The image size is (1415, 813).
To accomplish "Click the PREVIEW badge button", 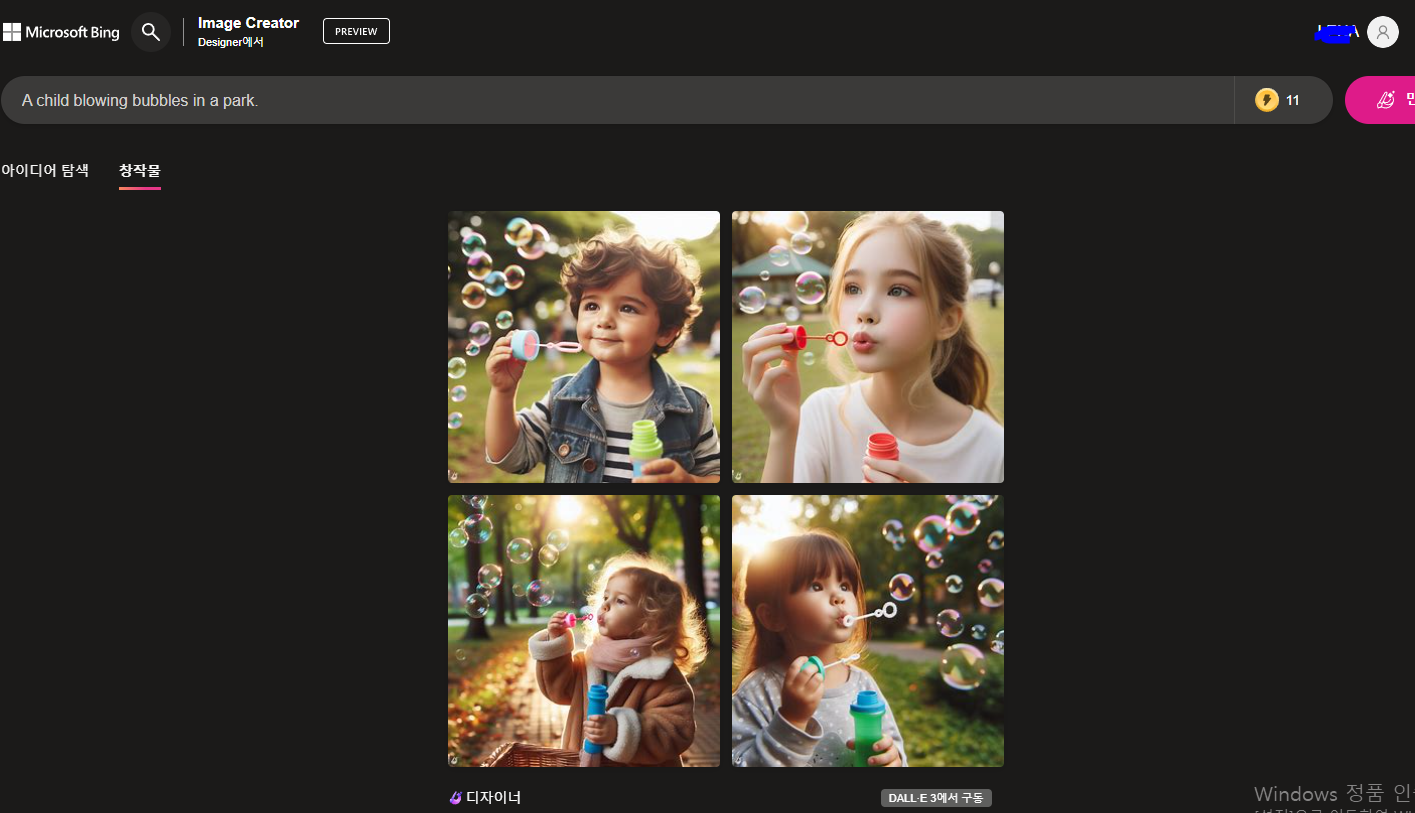I will coord(356,31).
